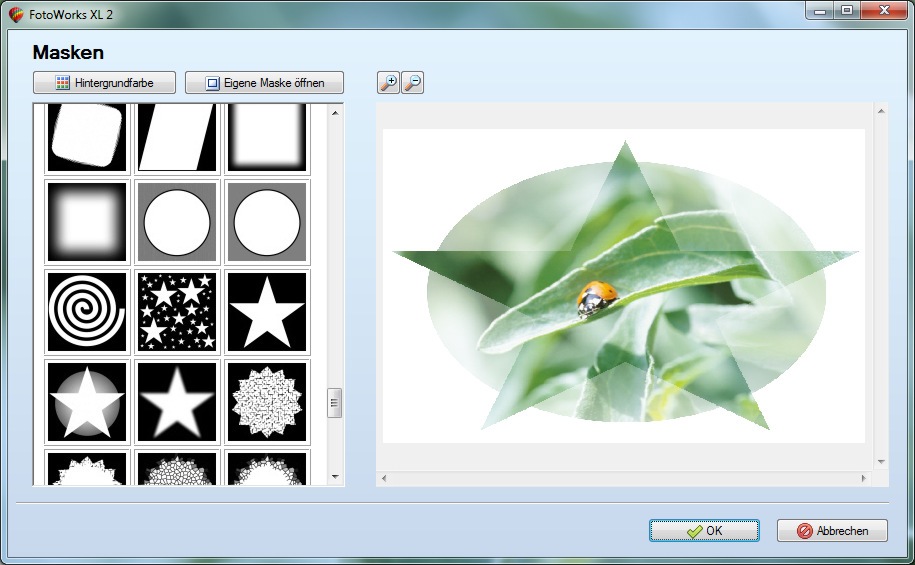Click the zoom in magnifier icon

coord(389,83)
